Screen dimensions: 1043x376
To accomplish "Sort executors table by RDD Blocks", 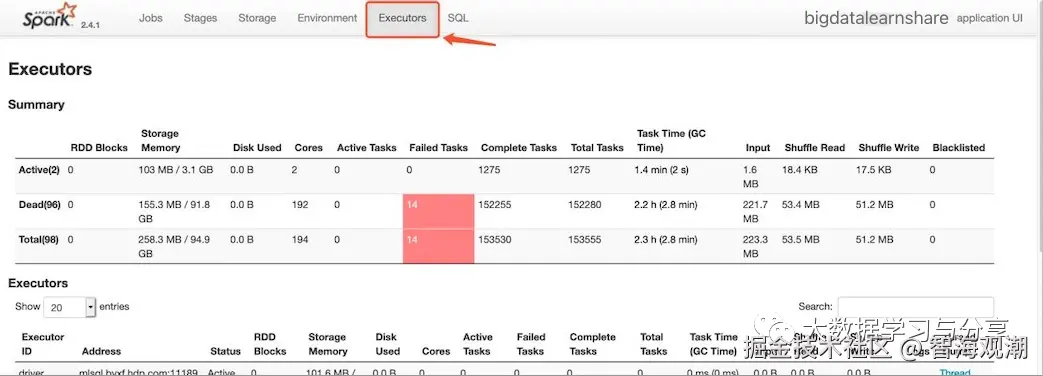I will 269,343.
